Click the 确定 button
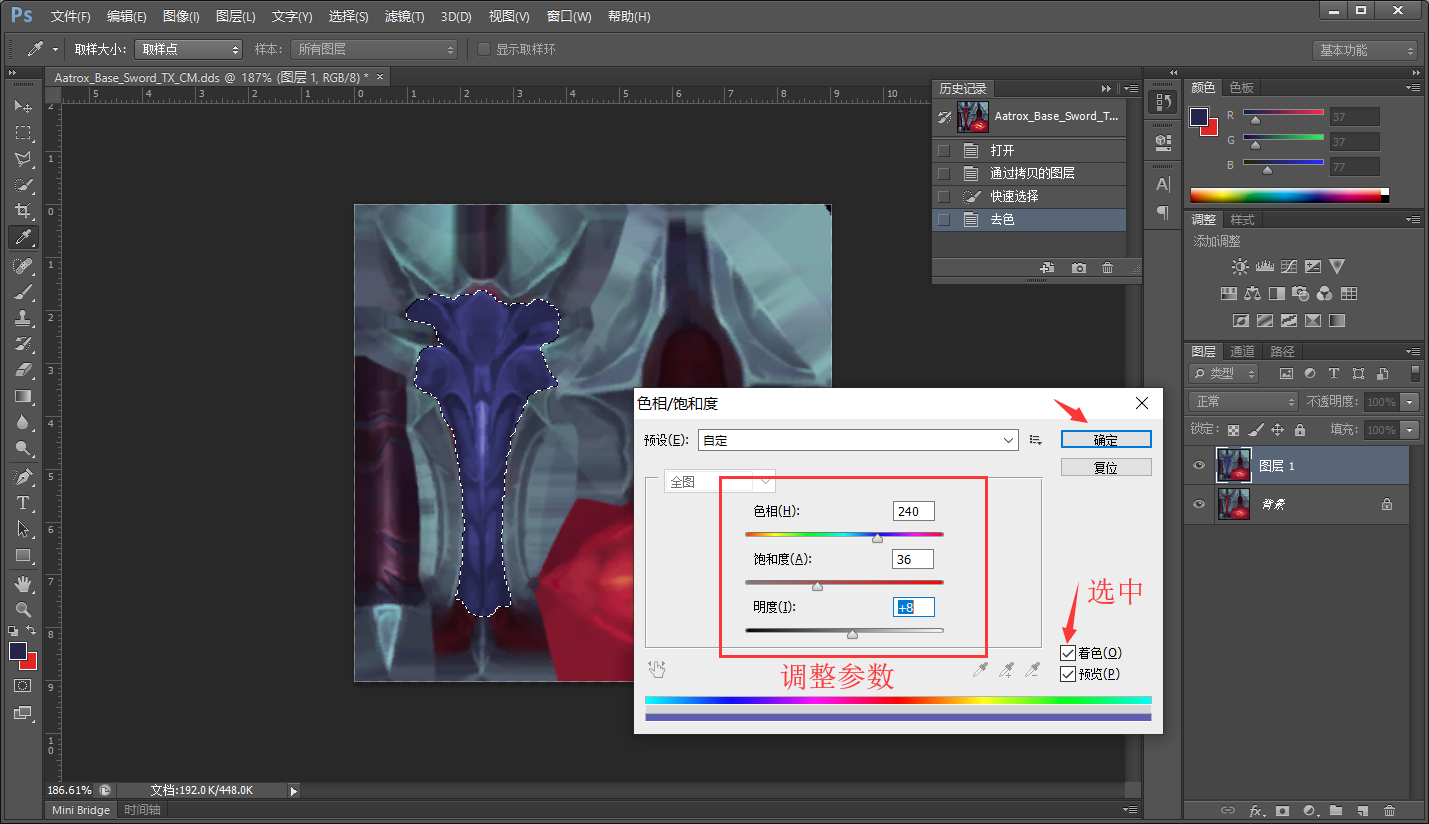 tap(1106, 440)
